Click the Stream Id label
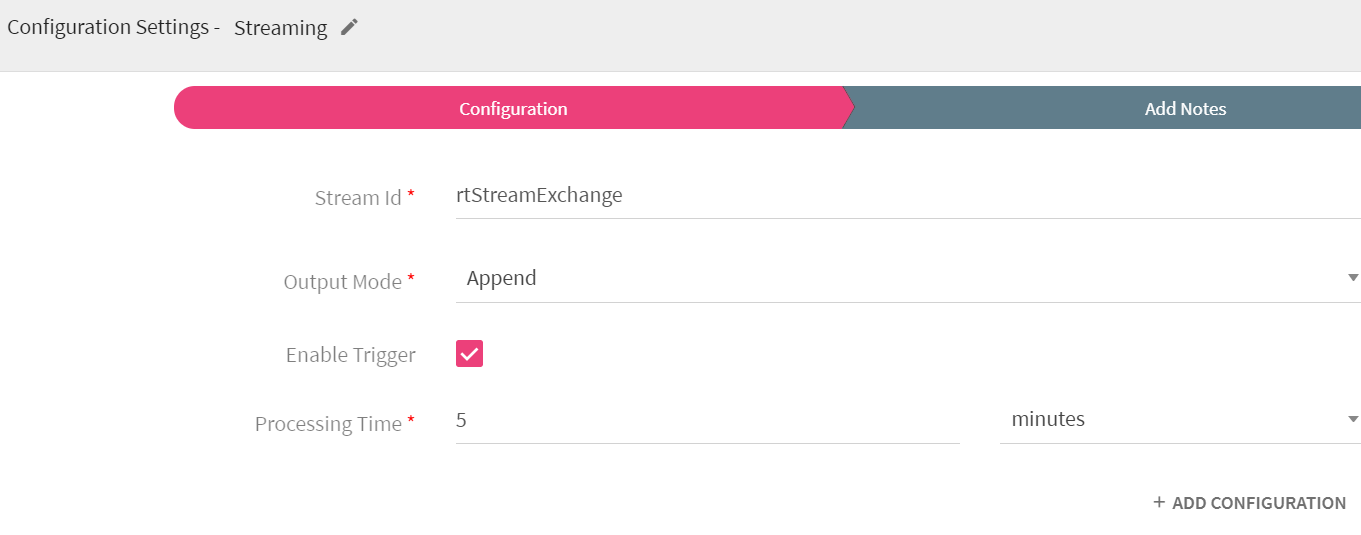1361x535 pixels. click(x=358, y=198)
